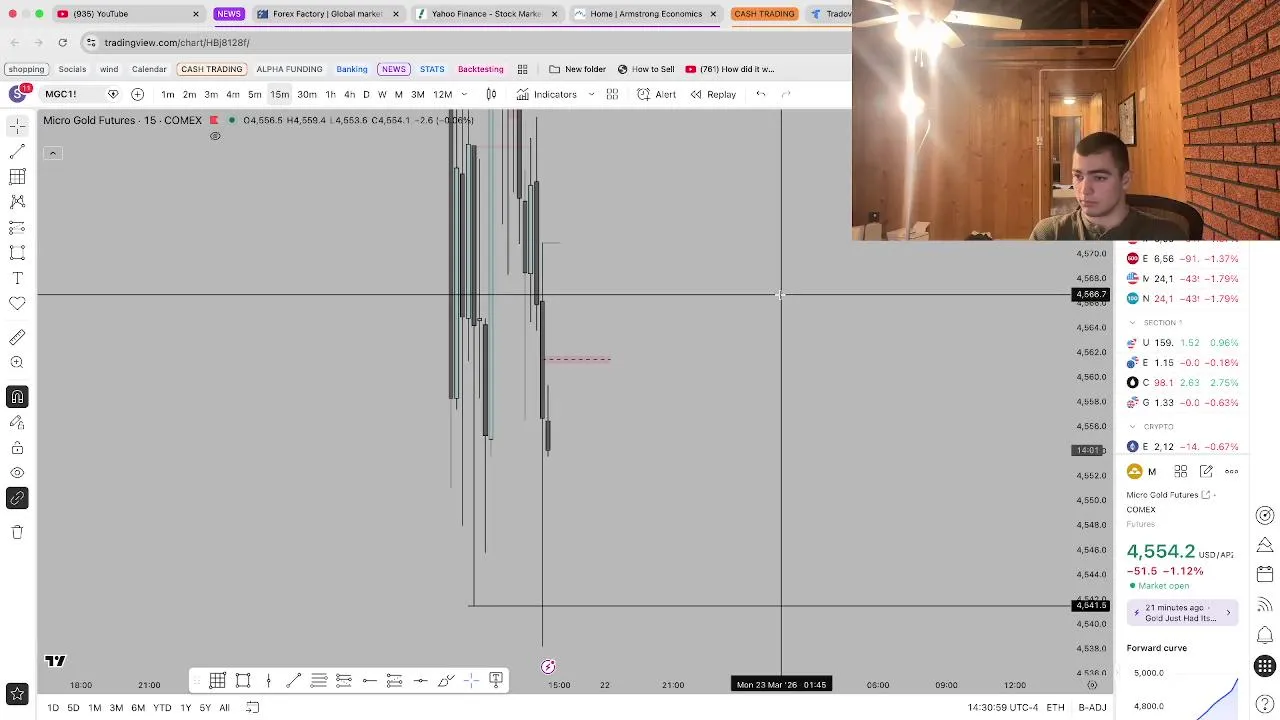Open the forecasting and measurement tools

(17, 228)
